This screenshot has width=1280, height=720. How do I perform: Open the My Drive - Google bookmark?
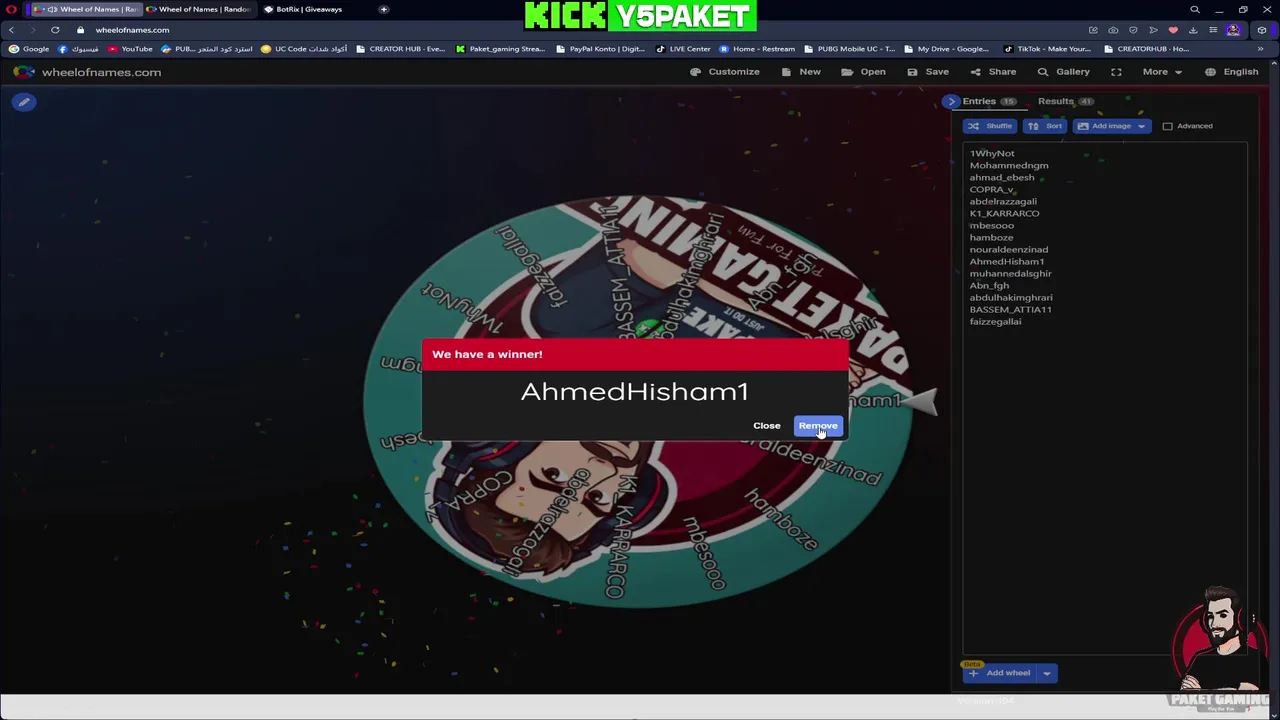(x=946, y=49)
